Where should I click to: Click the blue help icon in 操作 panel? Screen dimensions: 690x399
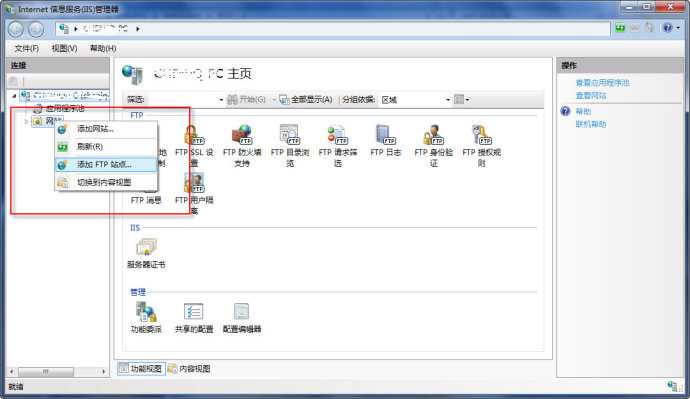pos(565,111)
